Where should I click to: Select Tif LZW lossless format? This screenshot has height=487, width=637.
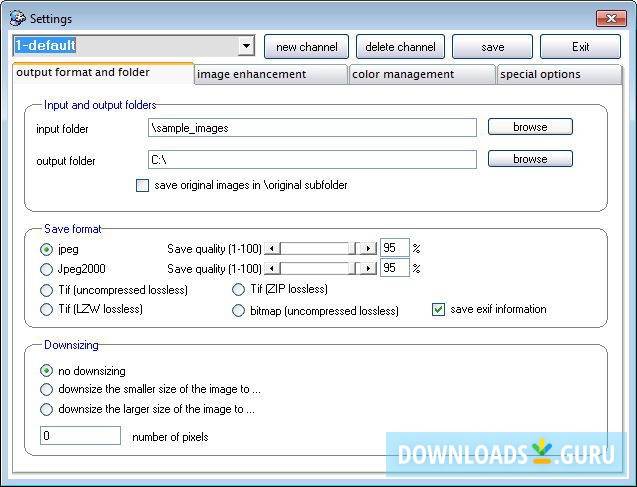click(46, 310)
